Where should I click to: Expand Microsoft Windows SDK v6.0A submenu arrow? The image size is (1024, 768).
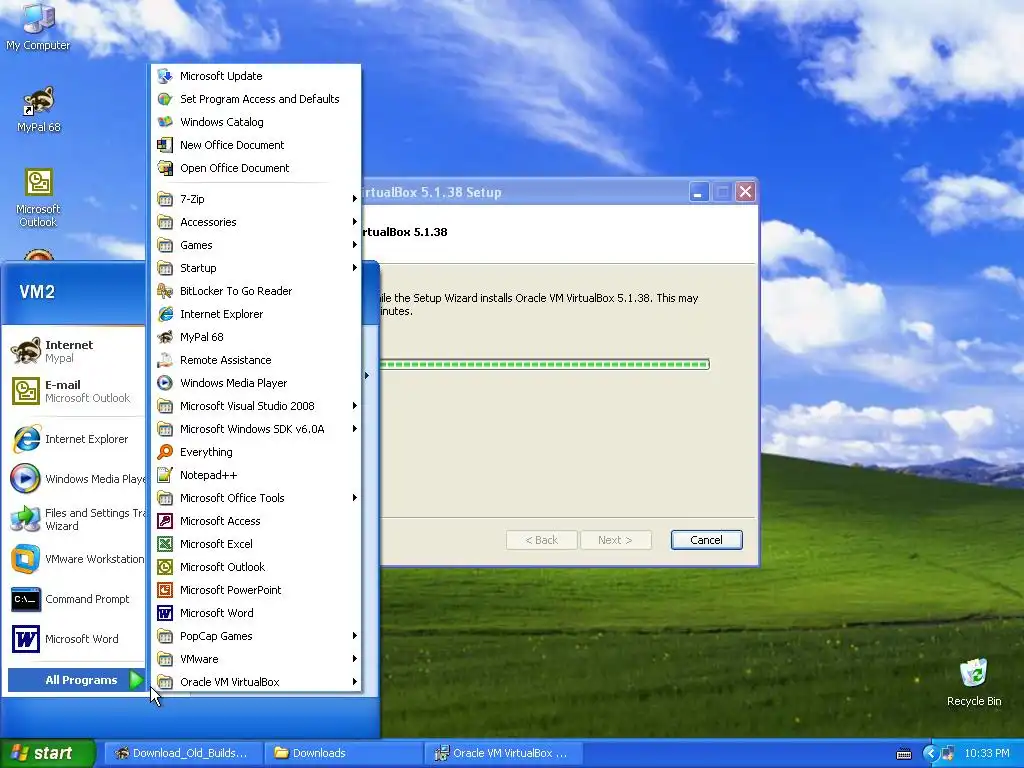tap(355, 429)
